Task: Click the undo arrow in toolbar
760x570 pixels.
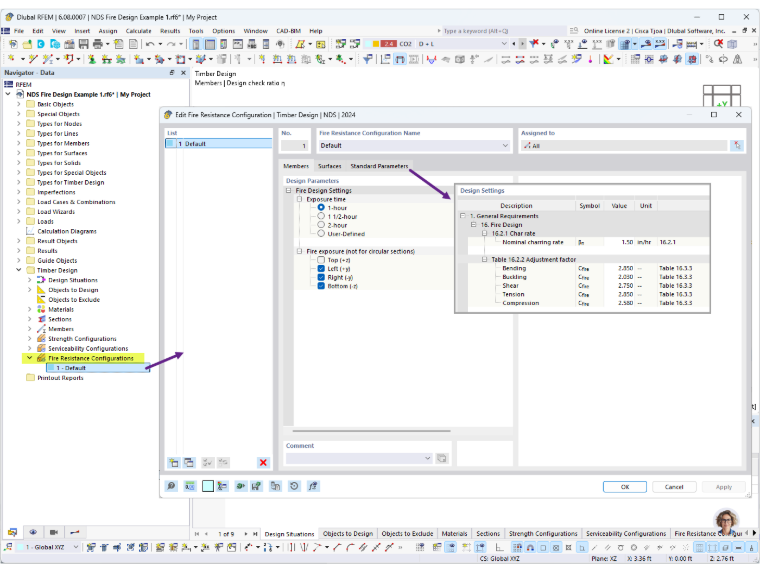Action: point(150,44)
